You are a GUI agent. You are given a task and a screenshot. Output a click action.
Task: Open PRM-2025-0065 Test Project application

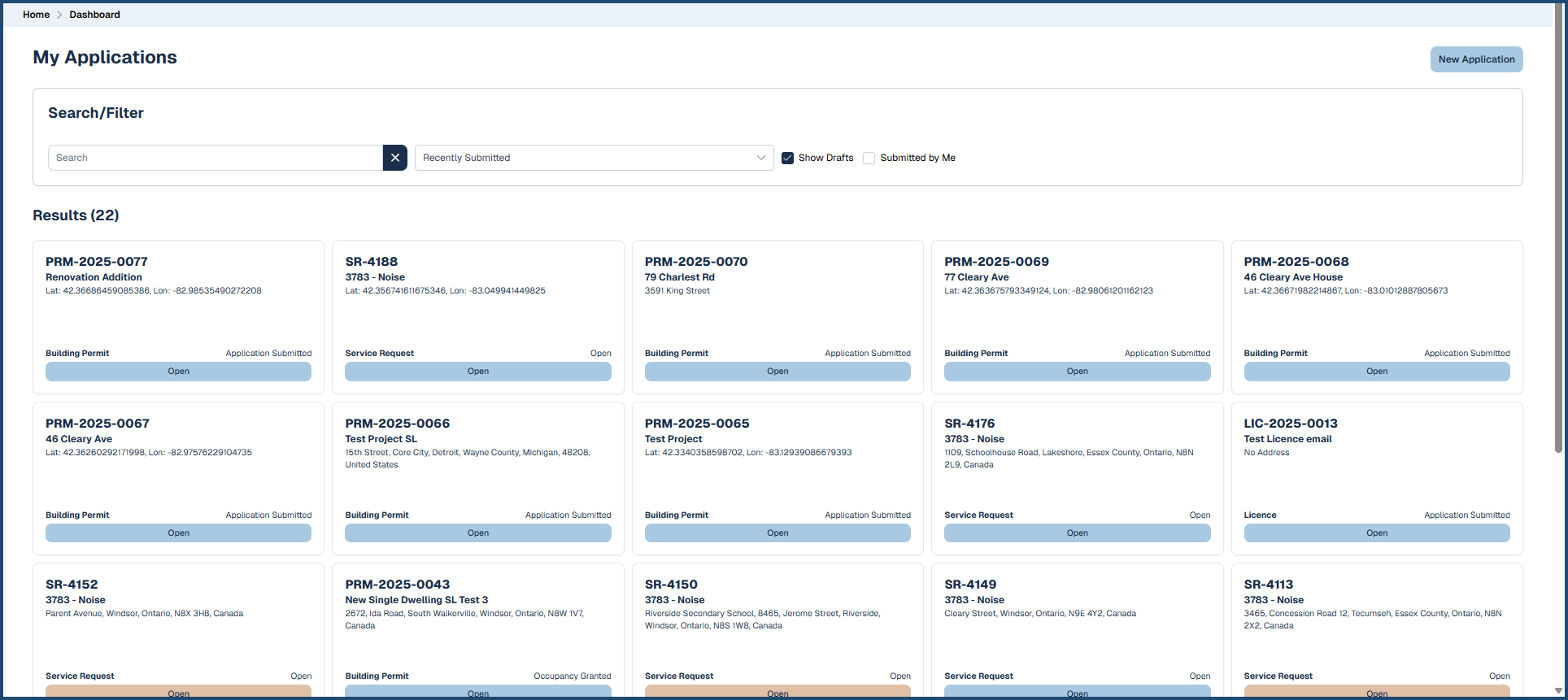coord(777,533)
